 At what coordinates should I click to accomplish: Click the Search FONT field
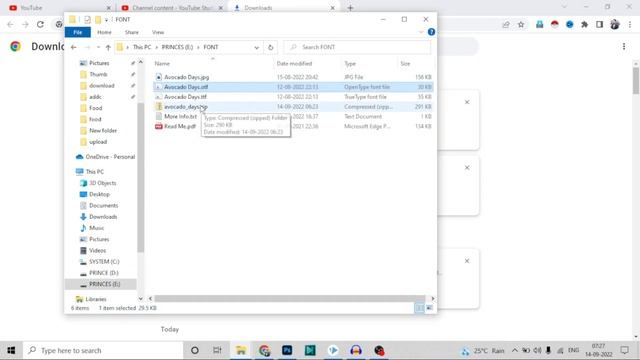pos(357,47)
